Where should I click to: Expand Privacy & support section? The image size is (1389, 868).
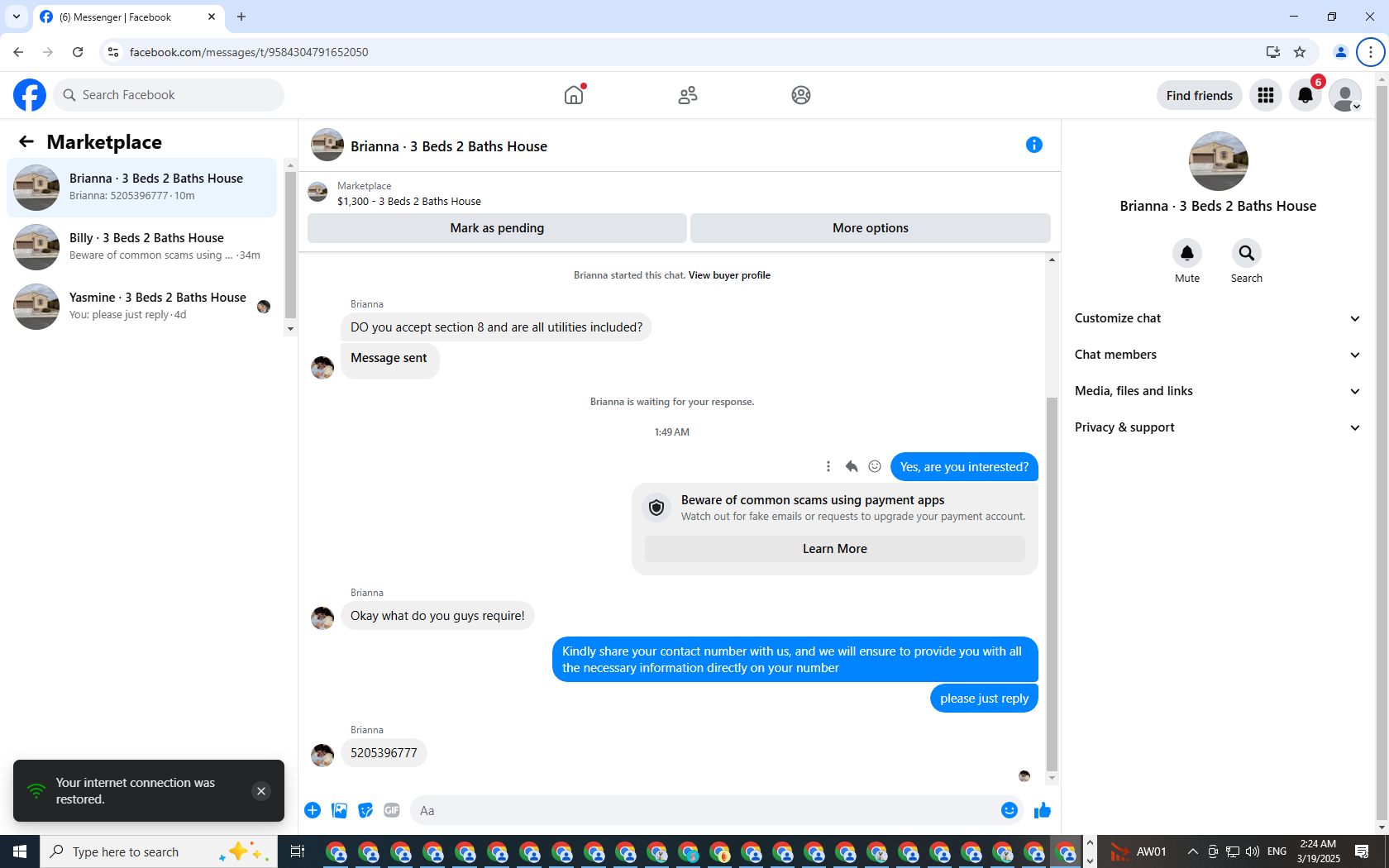pyautogui.click(x=1217, y=427)
